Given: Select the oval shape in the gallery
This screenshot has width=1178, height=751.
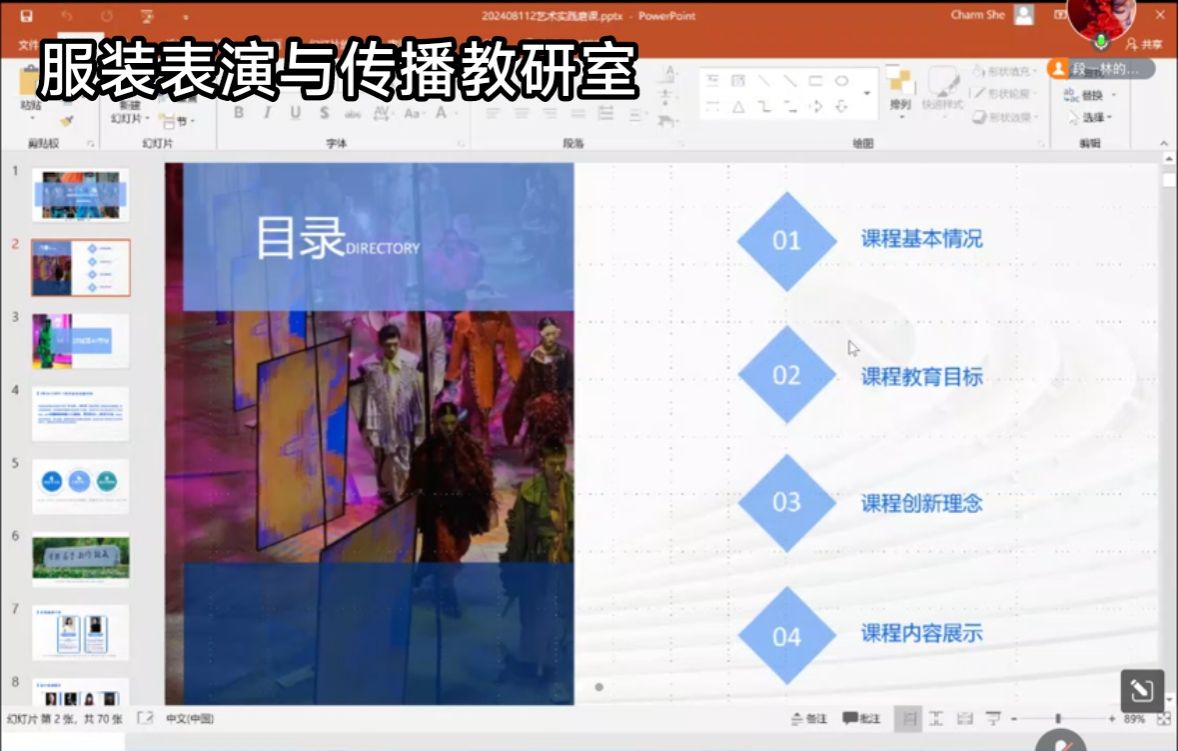Looking at the screenshot, I should click(x=841, y=80).
